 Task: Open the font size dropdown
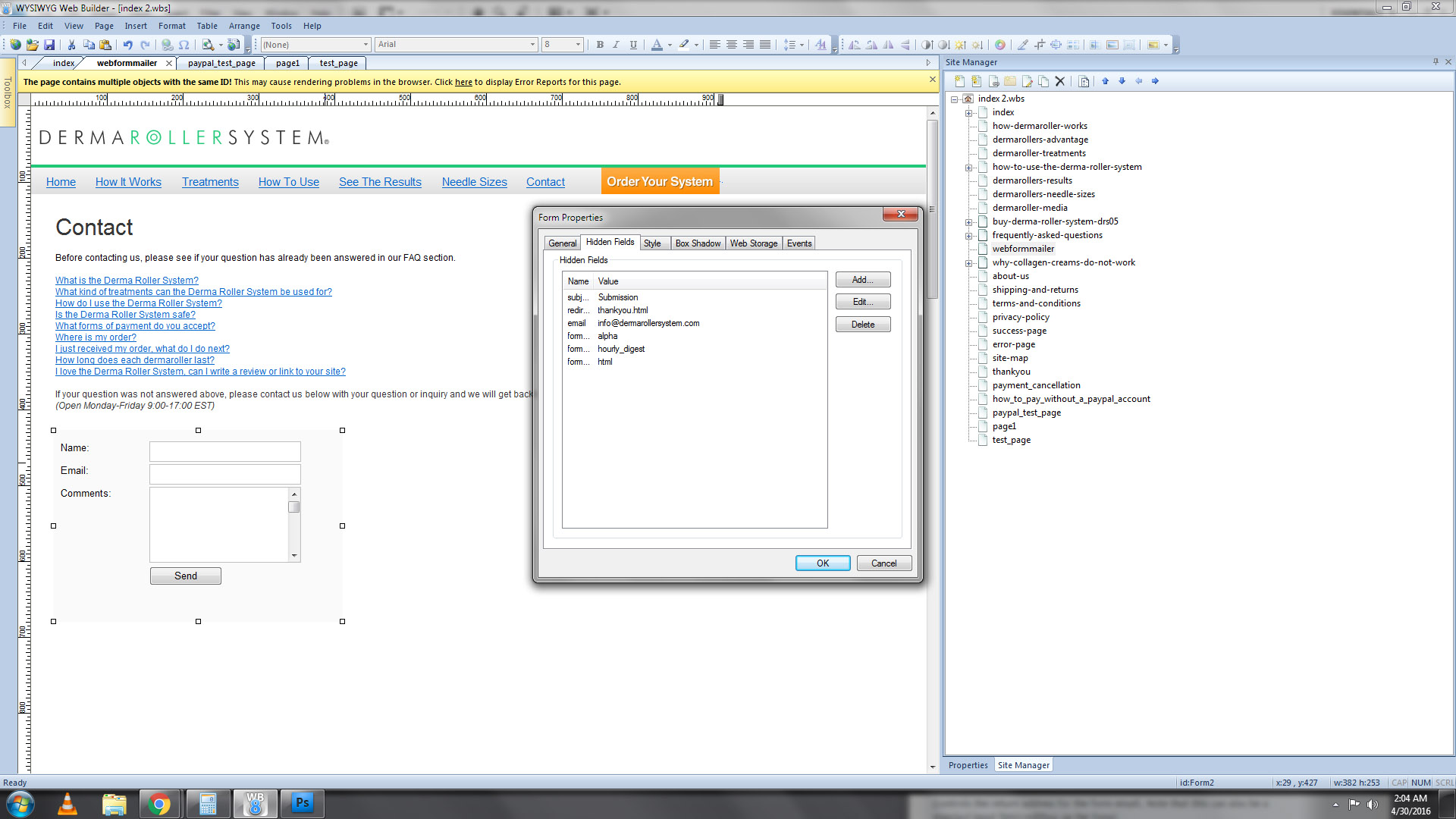tap(578, 45)
